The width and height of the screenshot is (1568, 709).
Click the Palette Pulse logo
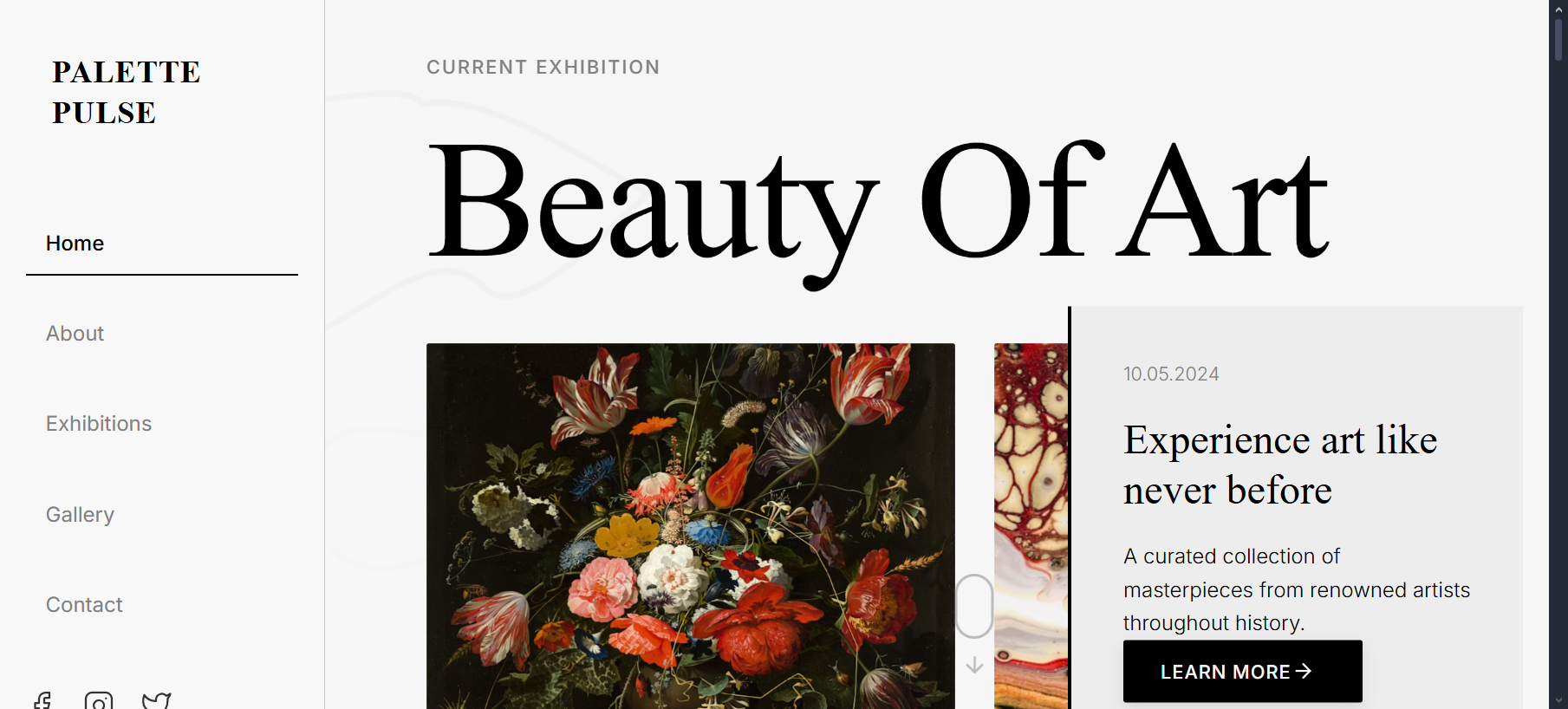pyautogui.click(x=126, y=92)
